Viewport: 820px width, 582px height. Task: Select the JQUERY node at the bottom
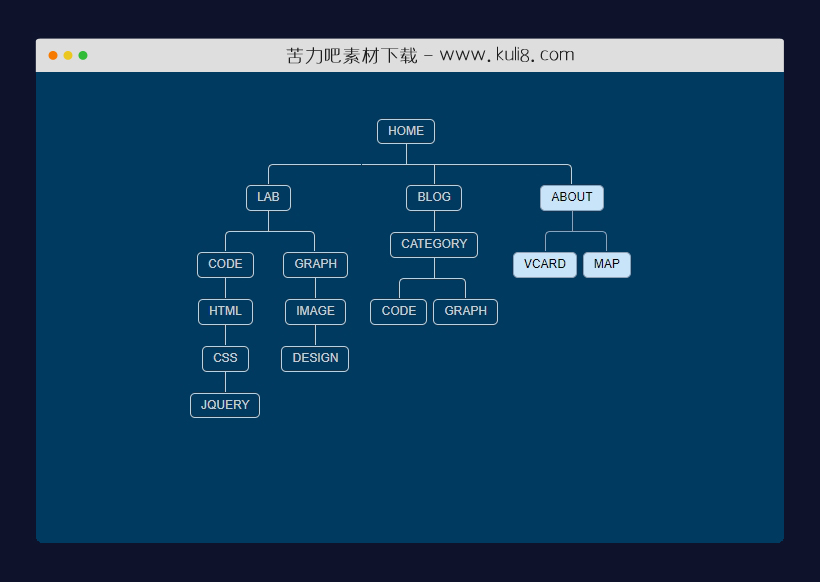(x=225, y=405)
